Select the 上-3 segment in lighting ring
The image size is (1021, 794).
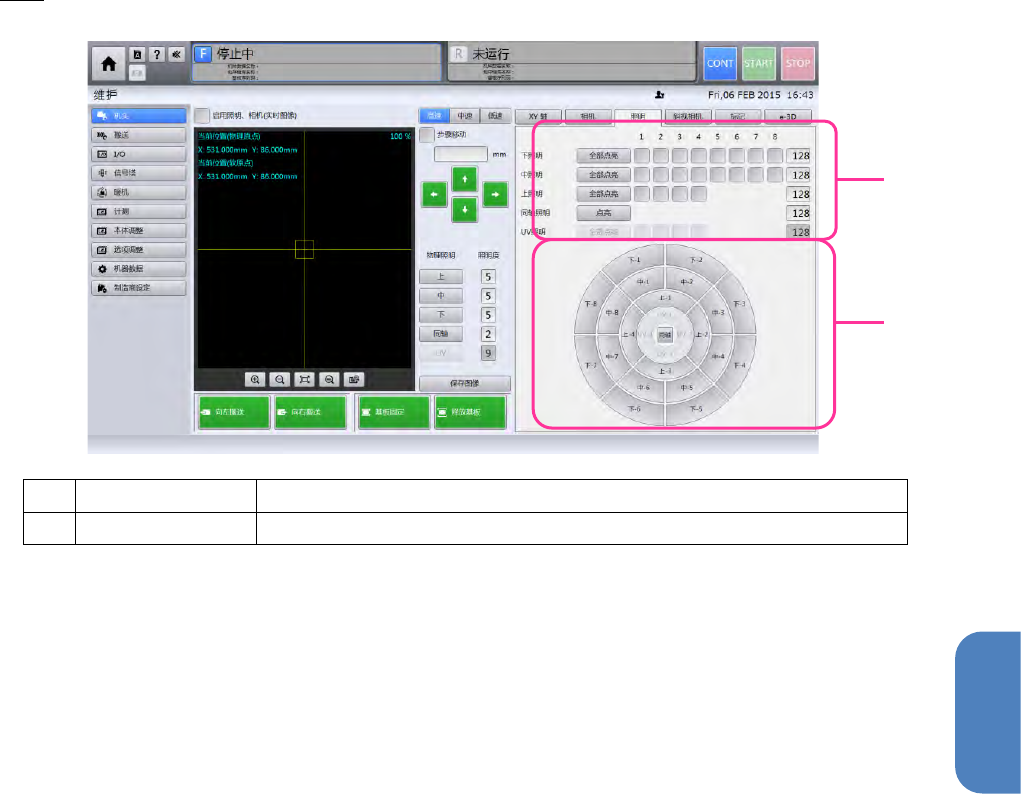coord(664,371)
